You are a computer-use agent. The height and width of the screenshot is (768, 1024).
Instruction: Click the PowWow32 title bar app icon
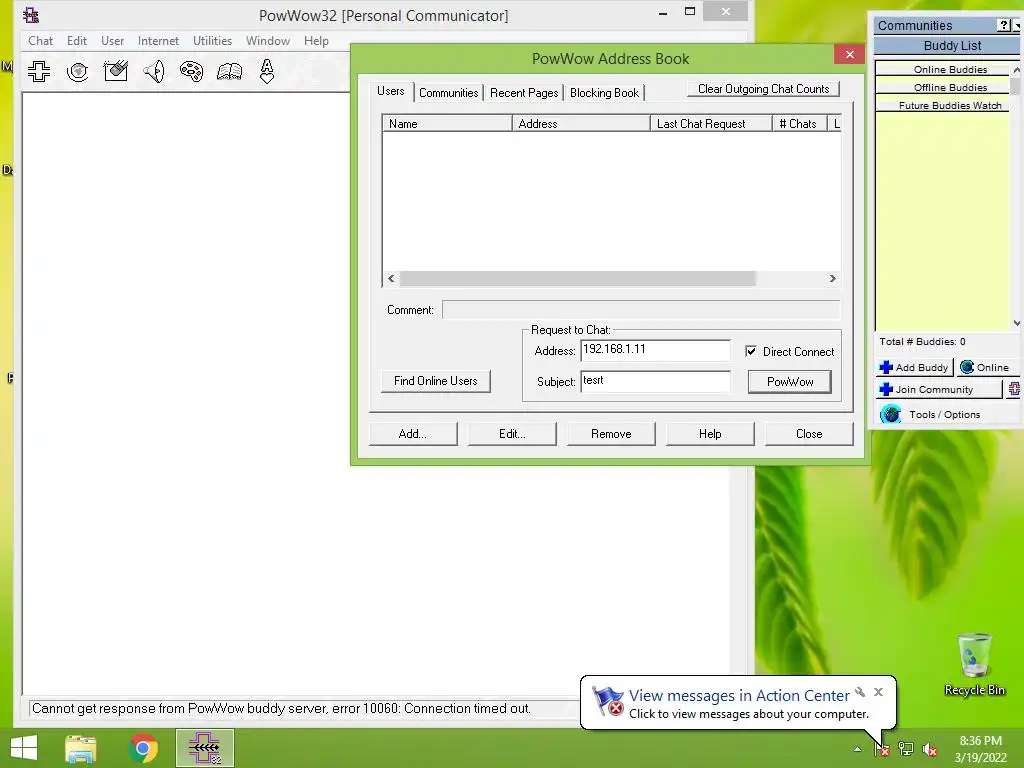tap(31, 15)
